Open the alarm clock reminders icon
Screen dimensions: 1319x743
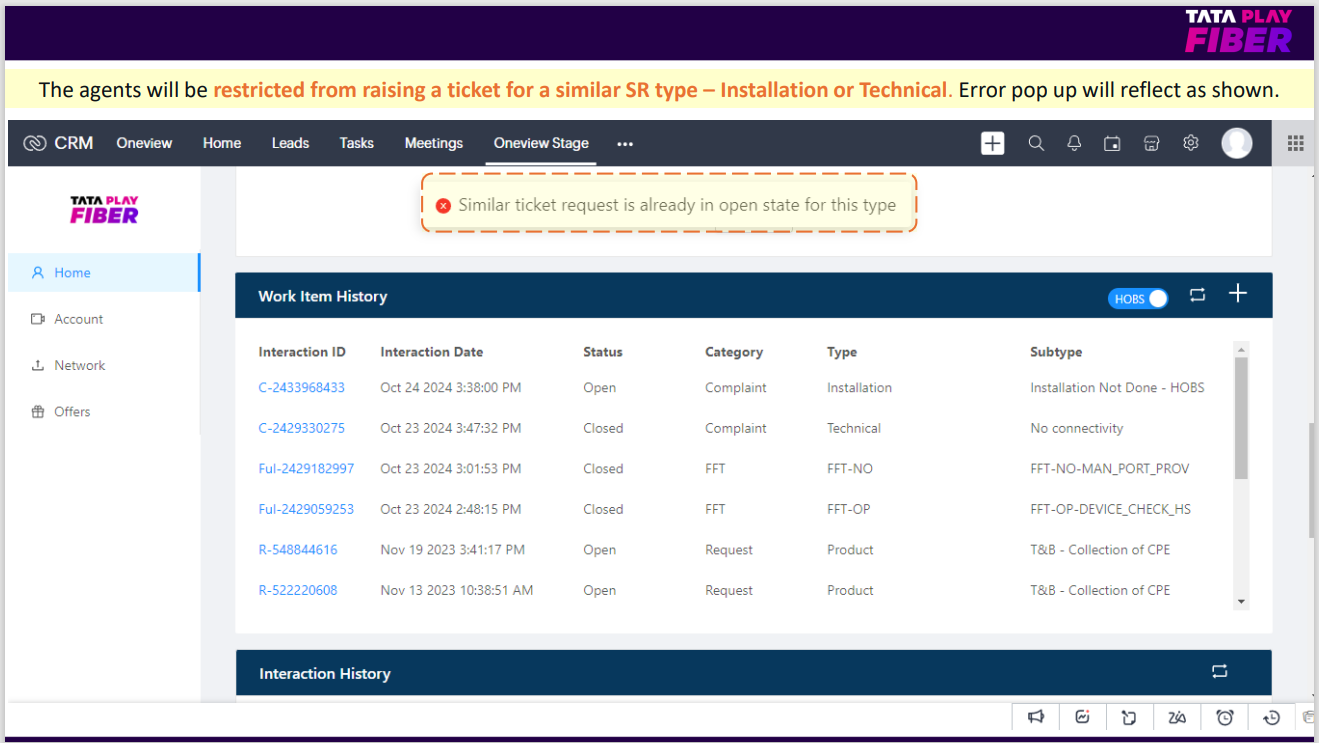(x=1224, y=716)
